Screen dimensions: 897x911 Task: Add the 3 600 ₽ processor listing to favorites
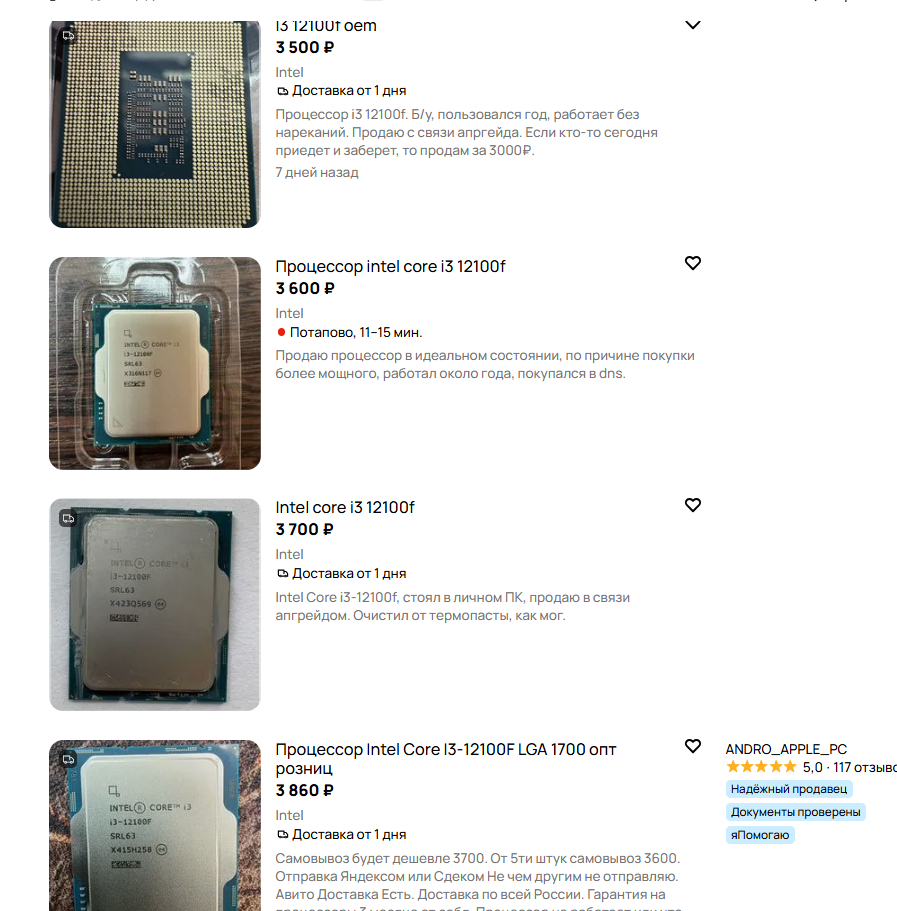(x=693, y=263)
